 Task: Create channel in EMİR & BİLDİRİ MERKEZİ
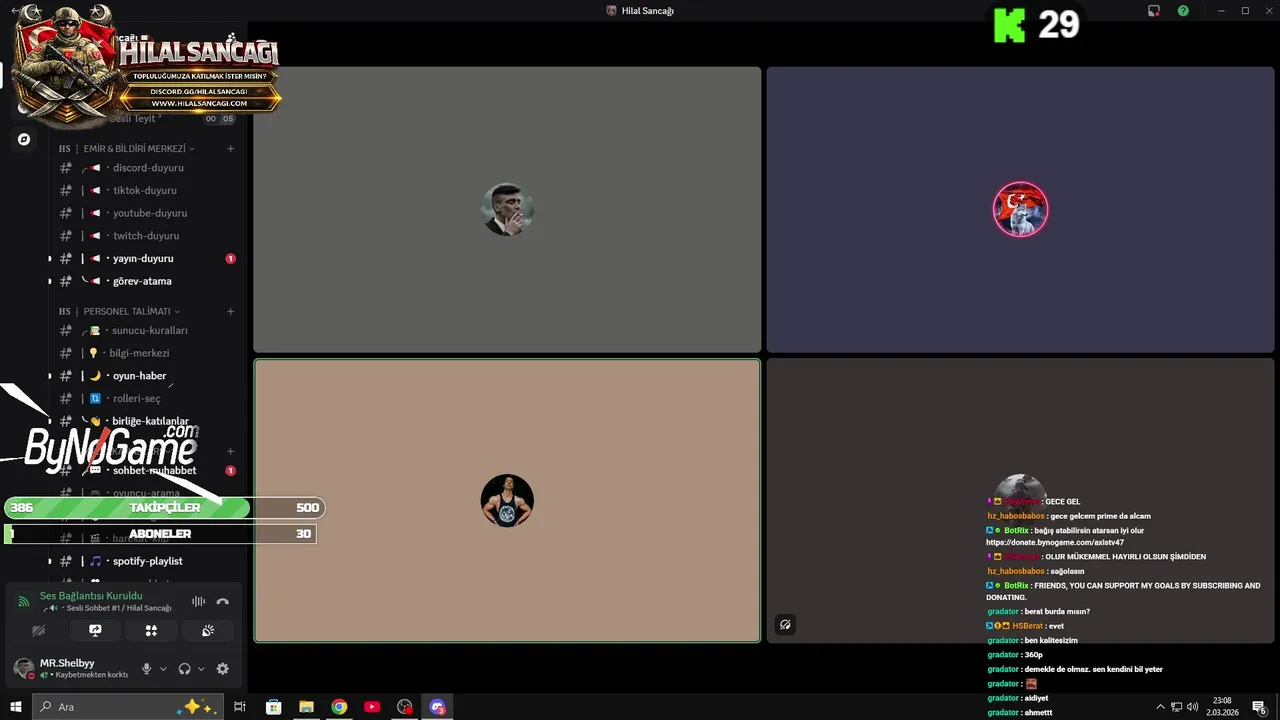pyautogui.click(x=230, y=148)
